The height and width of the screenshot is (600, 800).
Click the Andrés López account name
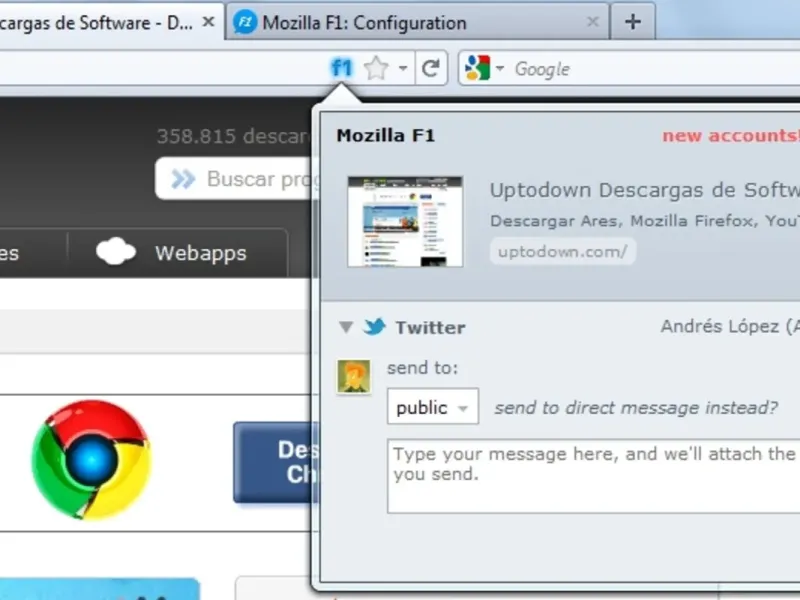click(x=730, y=327)
